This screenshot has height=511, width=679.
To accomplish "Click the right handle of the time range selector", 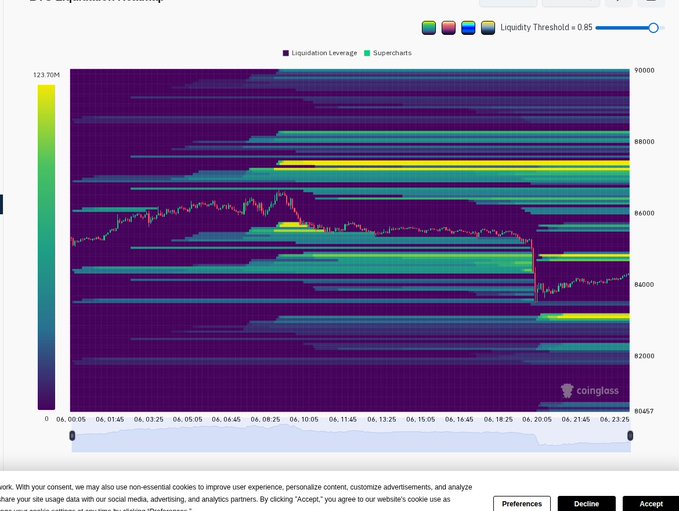I will tap(630, 435).
